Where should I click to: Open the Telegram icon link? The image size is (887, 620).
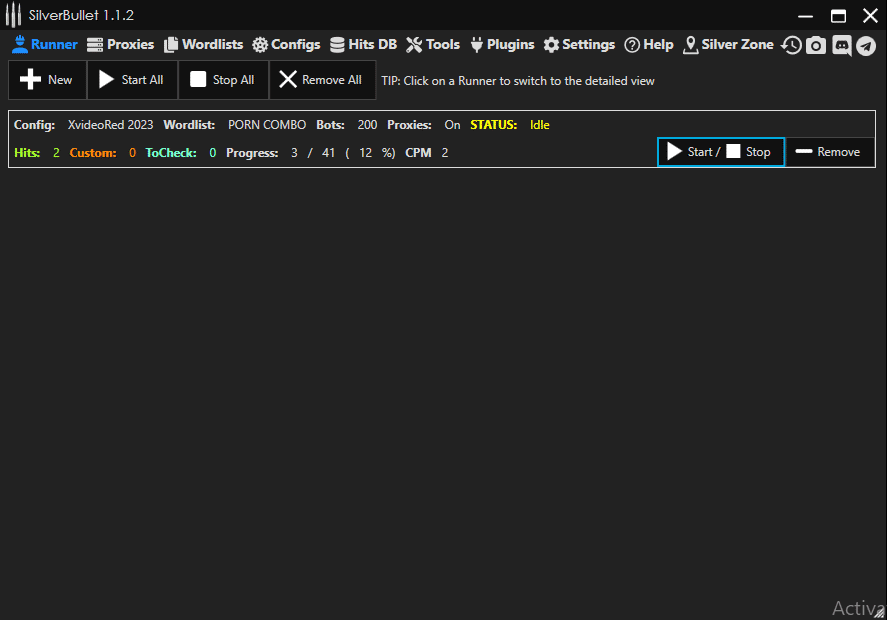point(866,45)
